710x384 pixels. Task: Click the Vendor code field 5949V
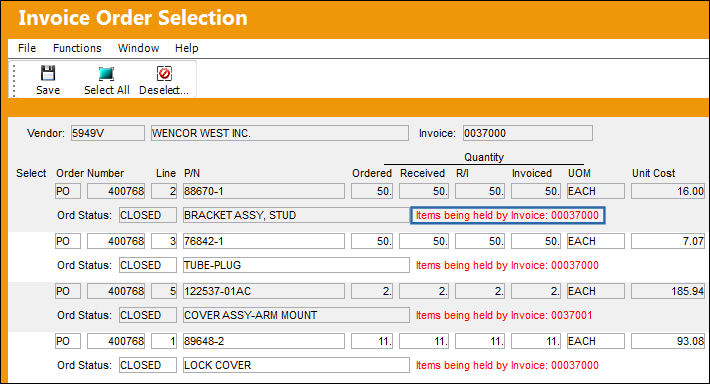point(108,133)
